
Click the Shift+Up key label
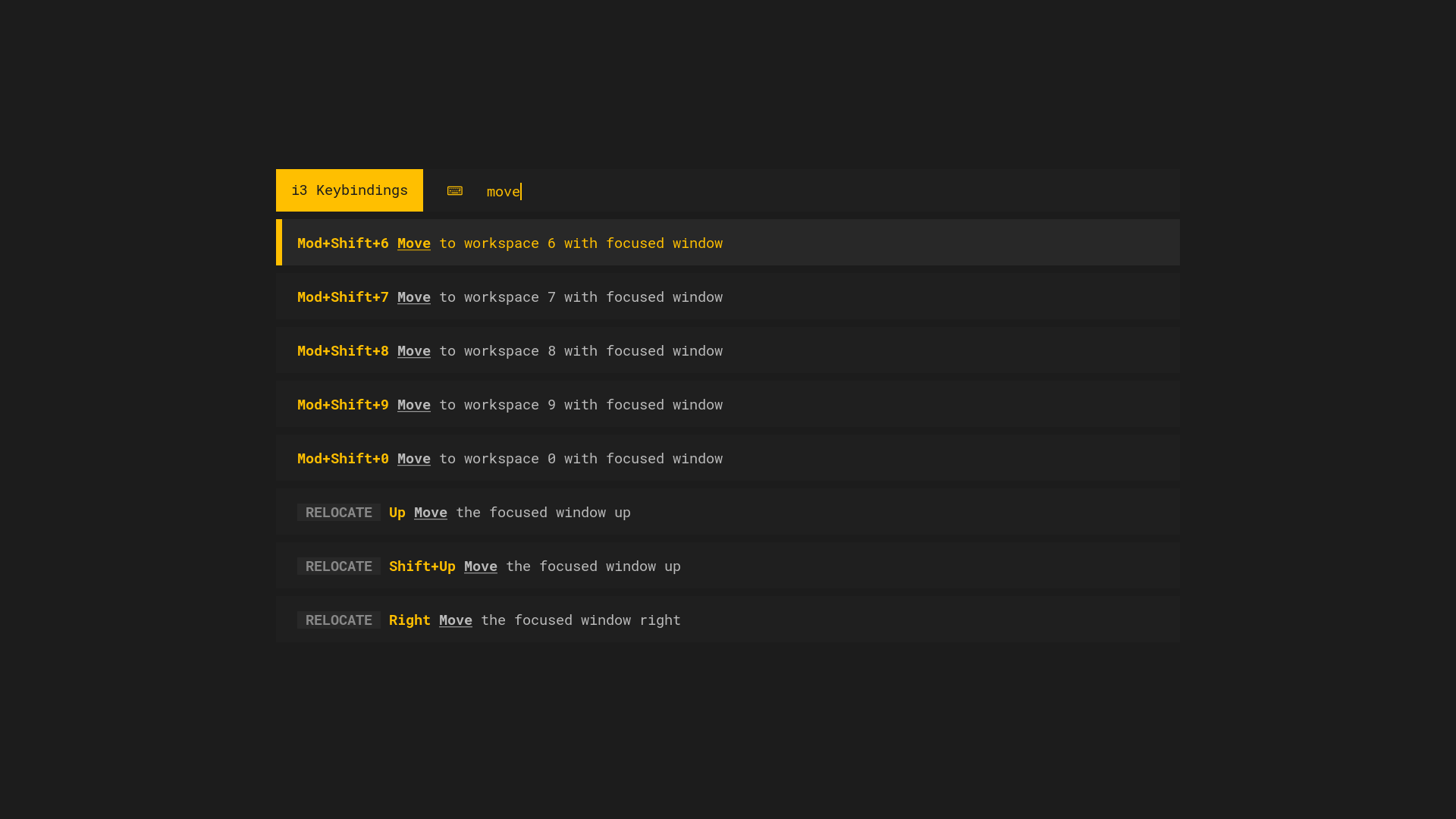point(422,566)
